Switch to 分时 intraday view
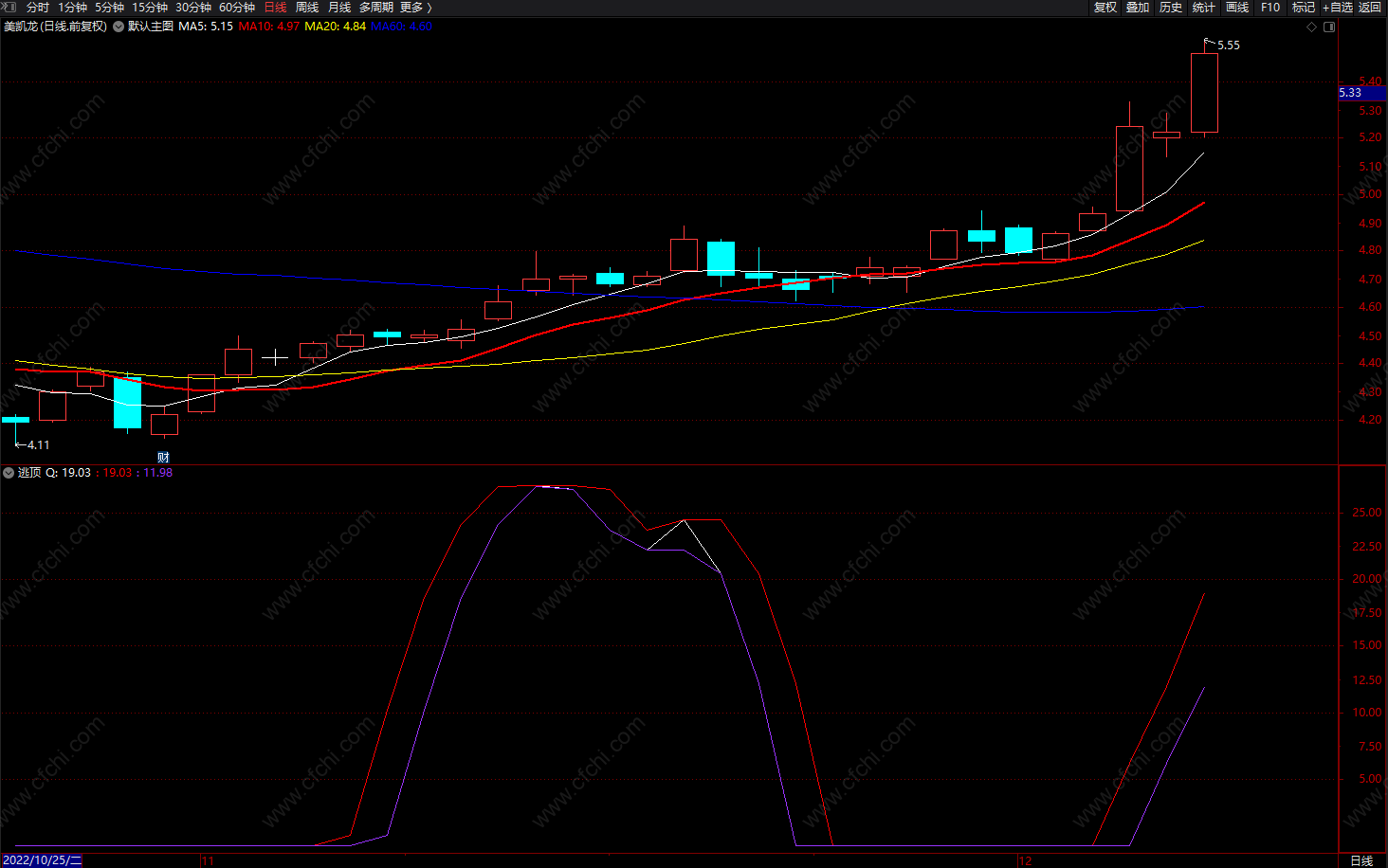1388x868 pixels. [38, 7]
